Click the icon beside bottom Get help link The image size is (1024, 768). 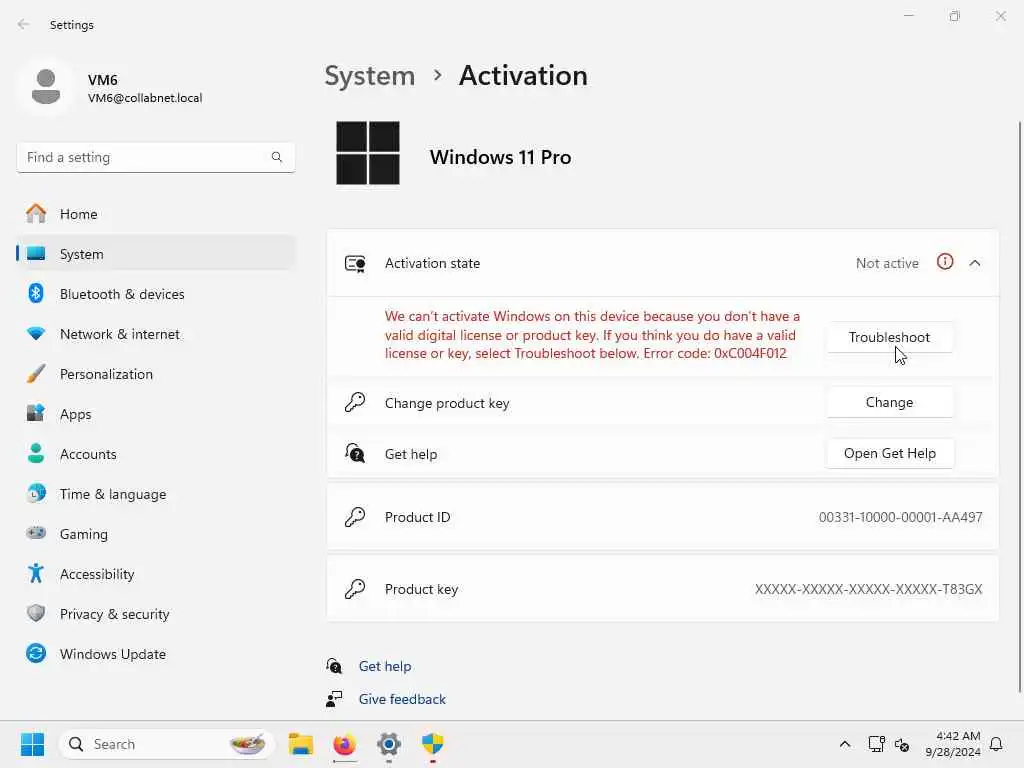[x=334, y=666]
